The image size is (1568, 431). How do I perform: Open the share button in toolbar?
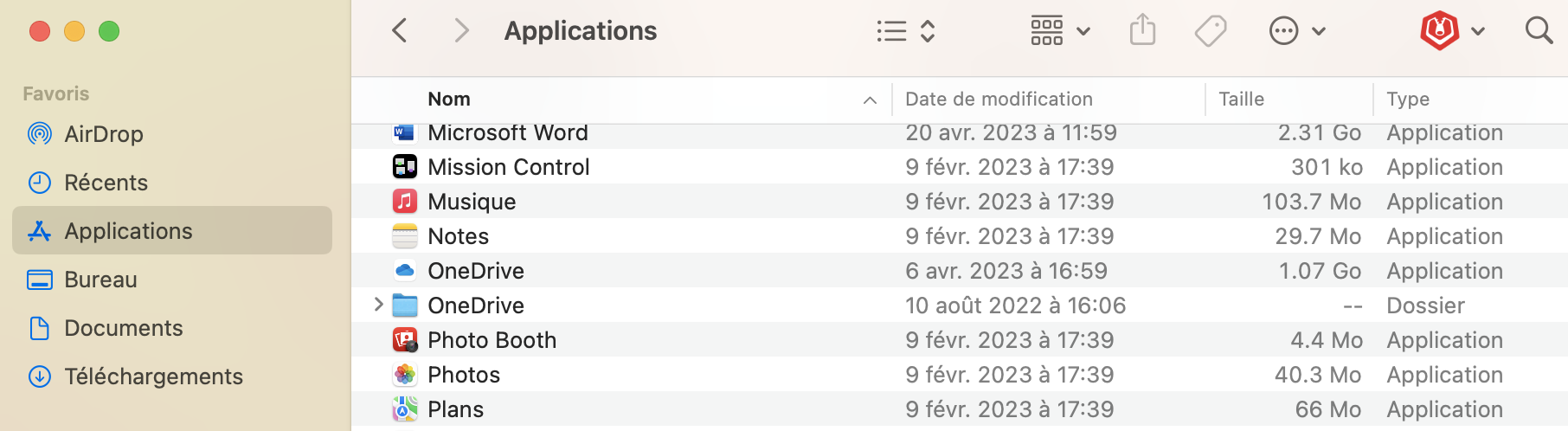(1142, 31)
